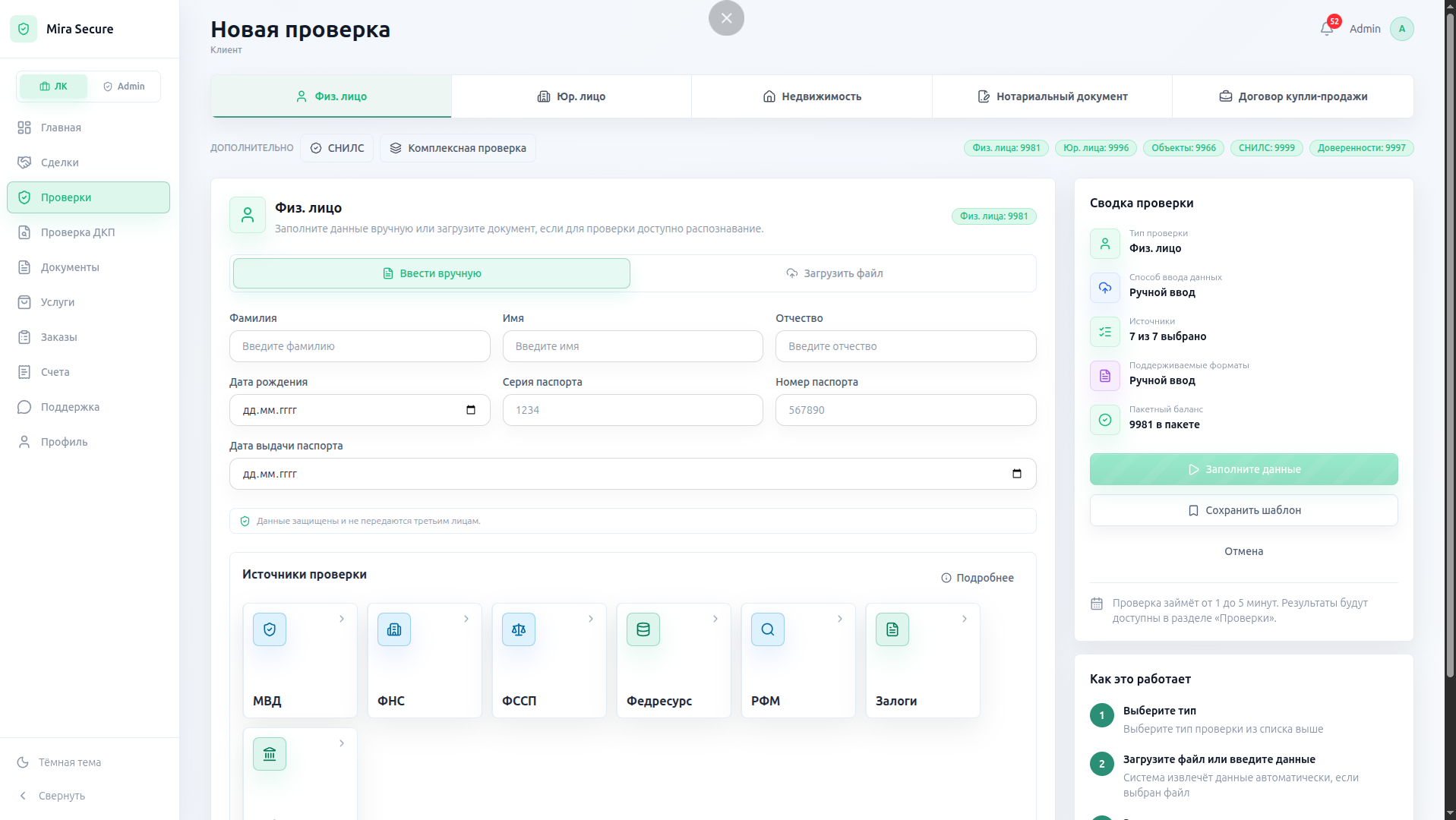Click Сохранить шаблон button
This screenshot has width=1456, height=820.
[x=1244, y=510]
